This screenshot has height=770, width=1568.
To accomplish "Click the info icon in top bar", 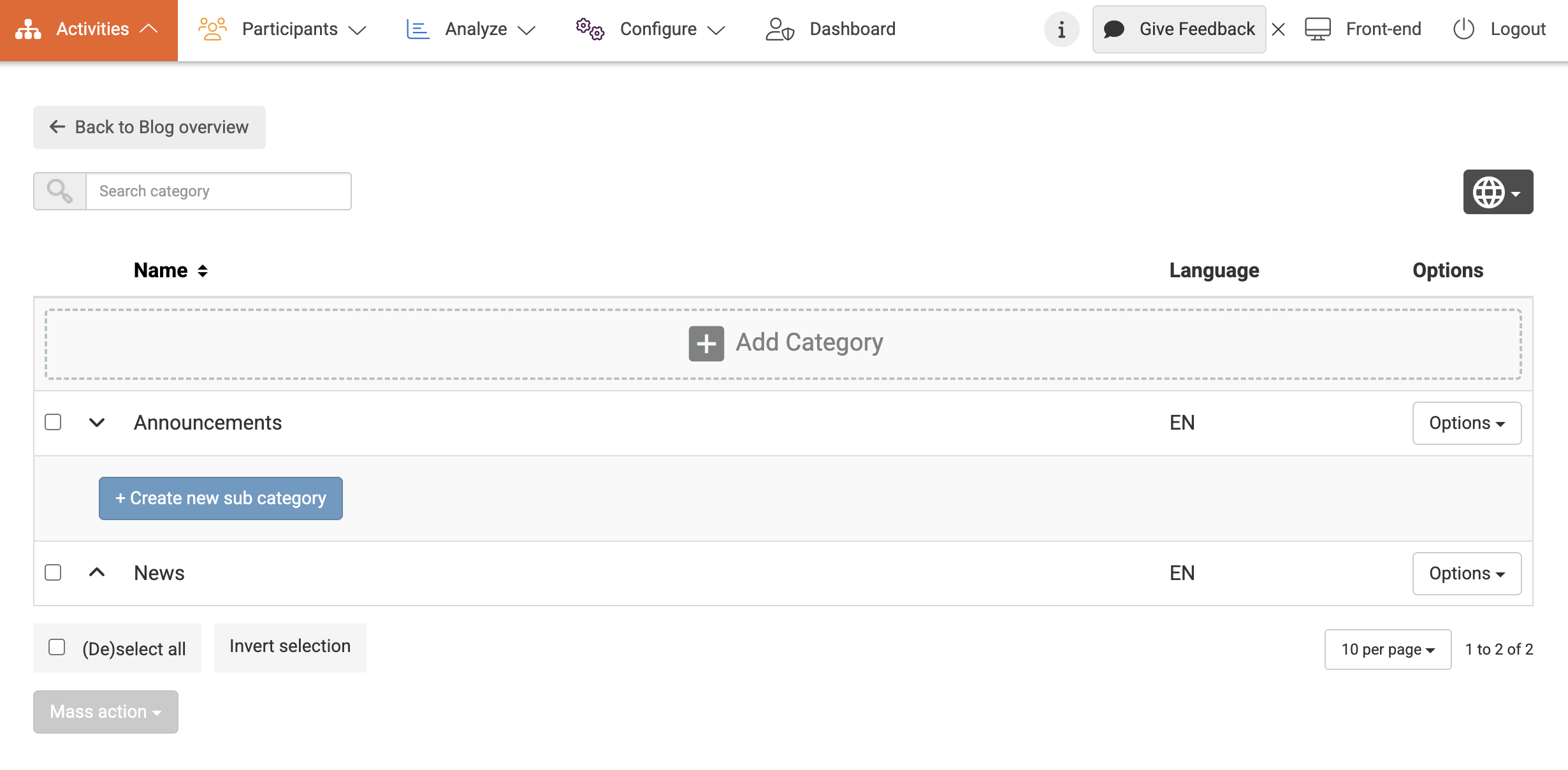I will [x=1061, y=29].
